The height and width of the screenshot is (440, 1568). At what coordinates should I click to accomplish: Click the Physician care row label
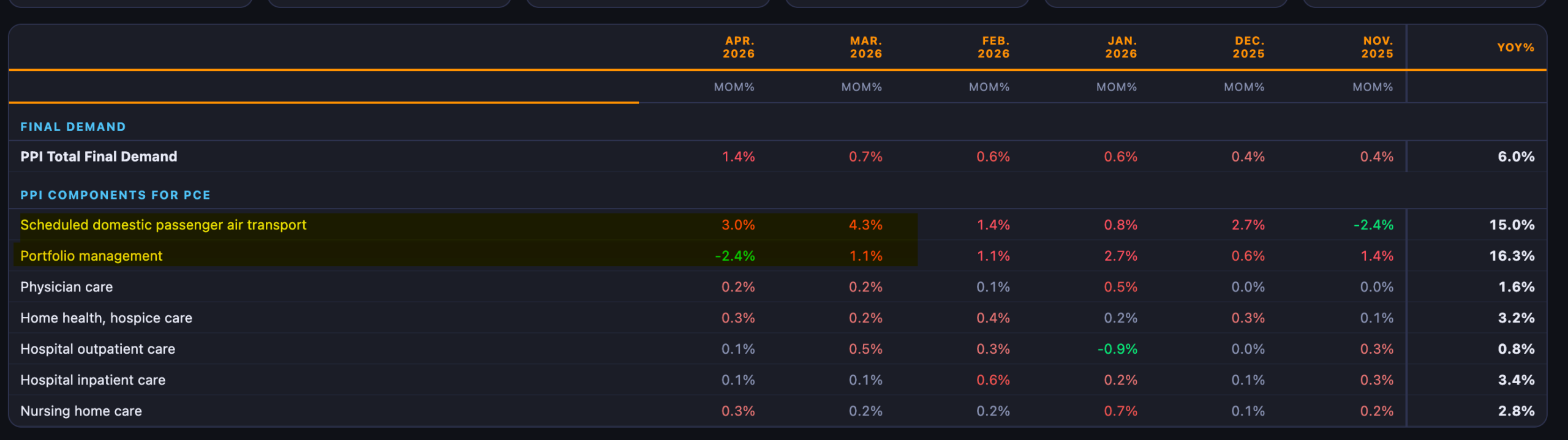tap(67, 287)
